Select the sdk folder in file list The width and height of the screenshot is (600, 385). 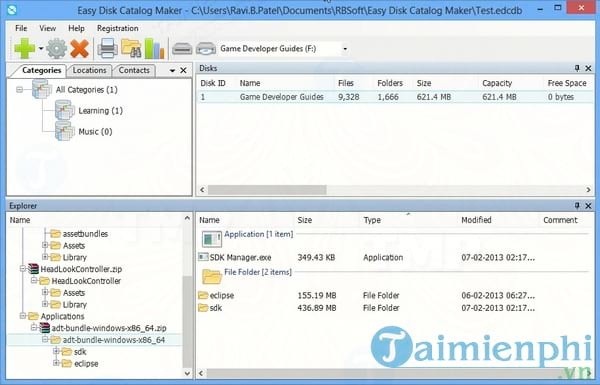tap(216, 308)
